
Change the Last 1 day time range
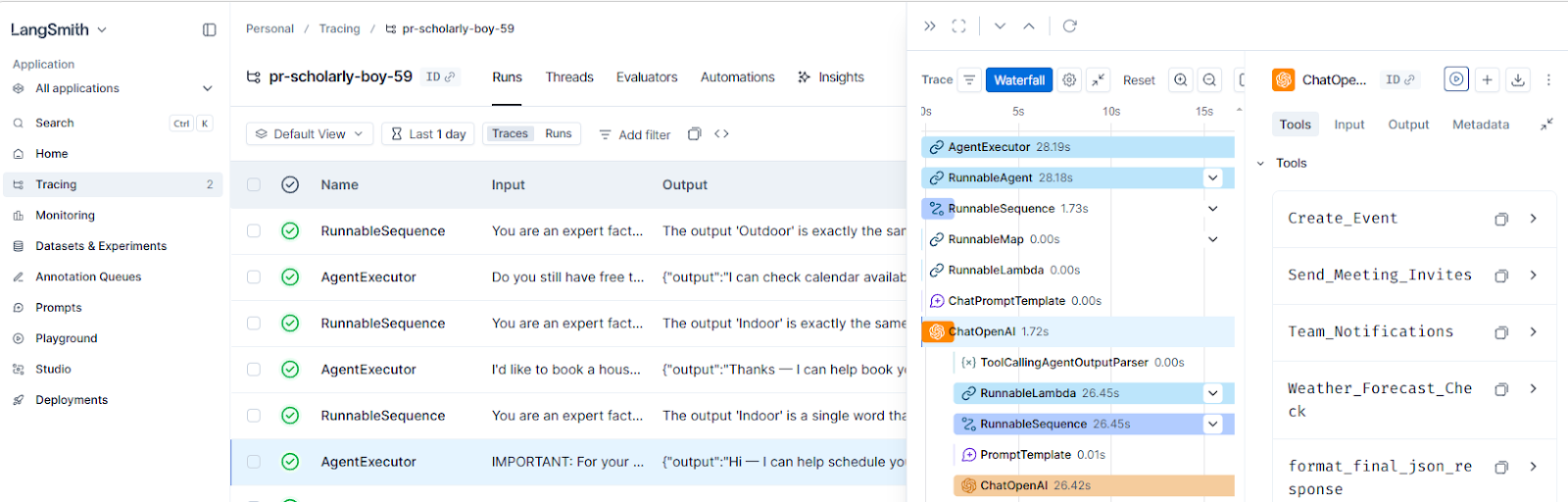click(428, 134)
